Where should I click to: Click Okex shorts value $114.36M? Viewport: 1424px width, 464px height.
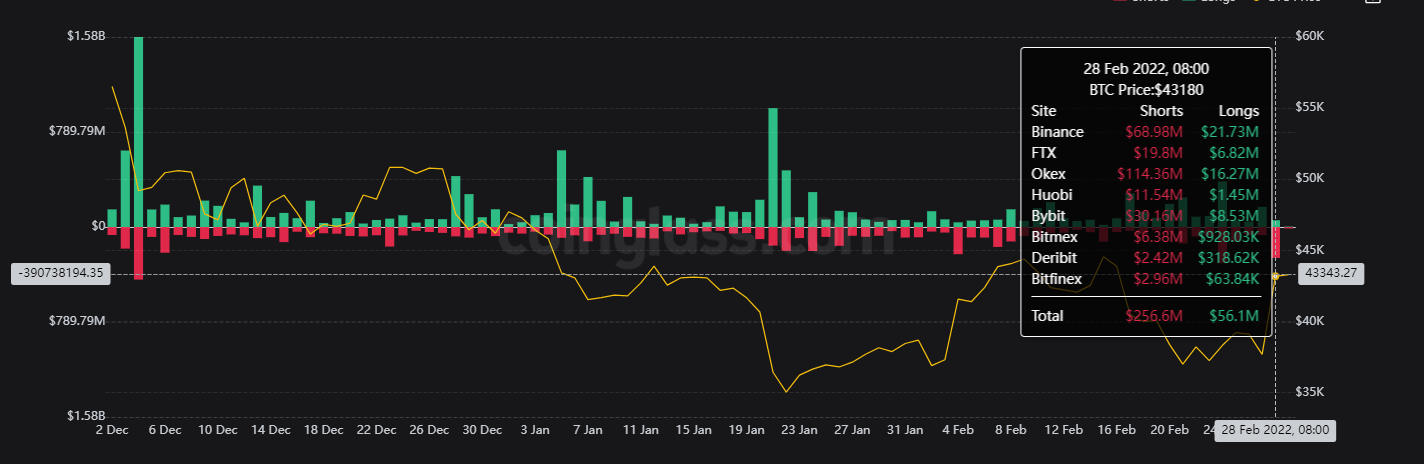1150,174
